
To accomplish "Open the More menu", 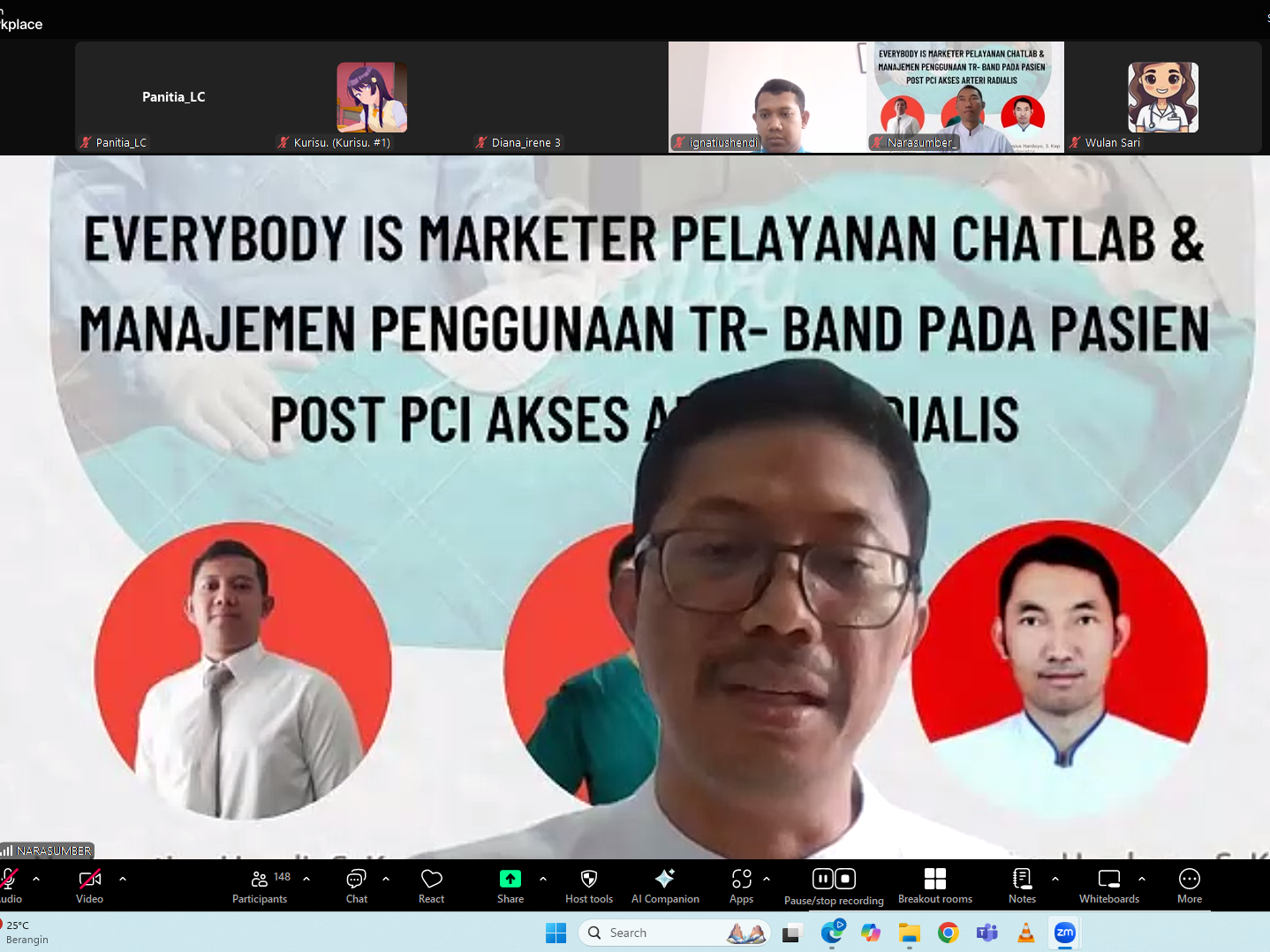I will click(x=1189, y=886).
